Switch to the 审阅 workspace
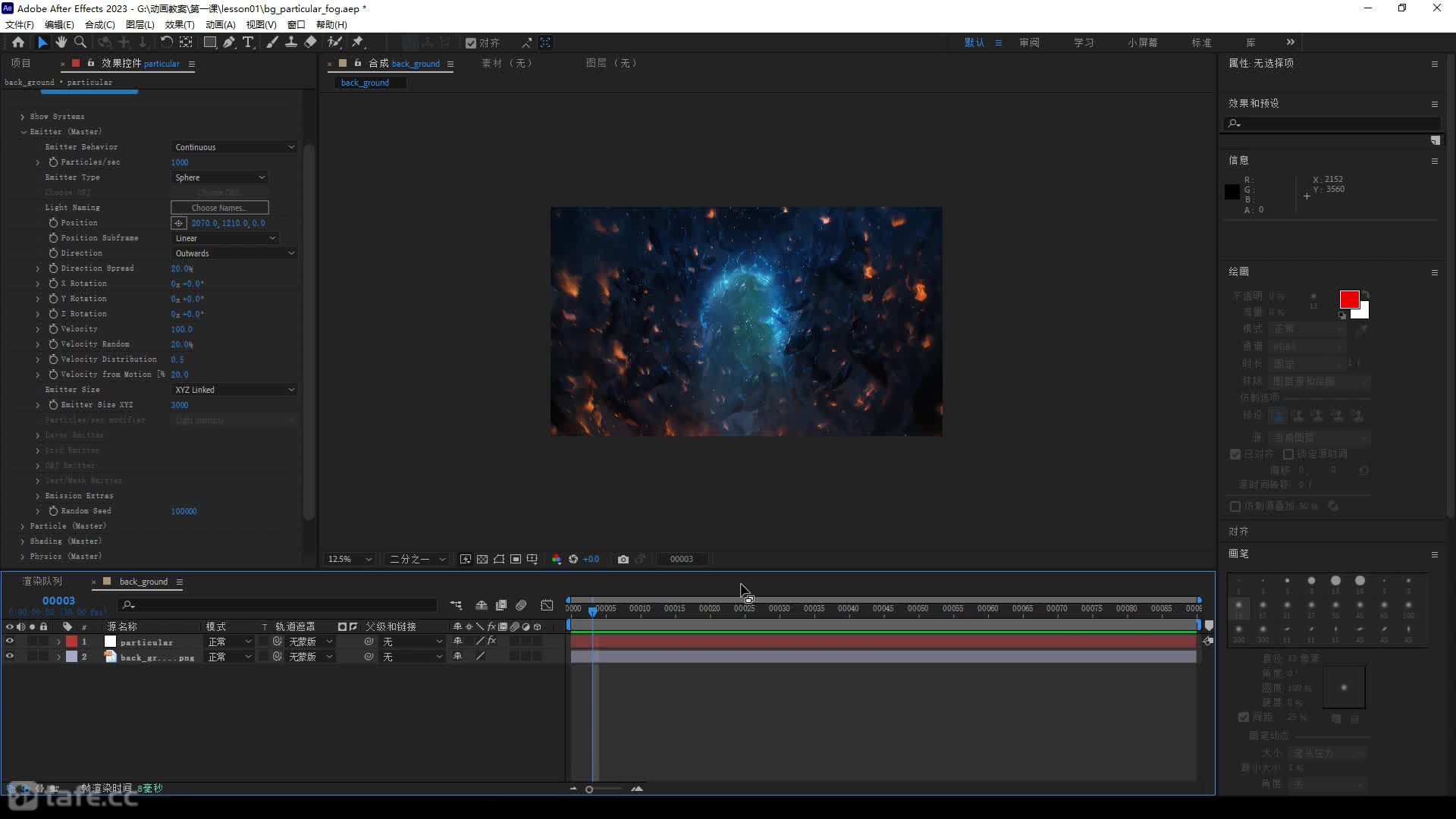1456x819 pixels. point(1029,43)
